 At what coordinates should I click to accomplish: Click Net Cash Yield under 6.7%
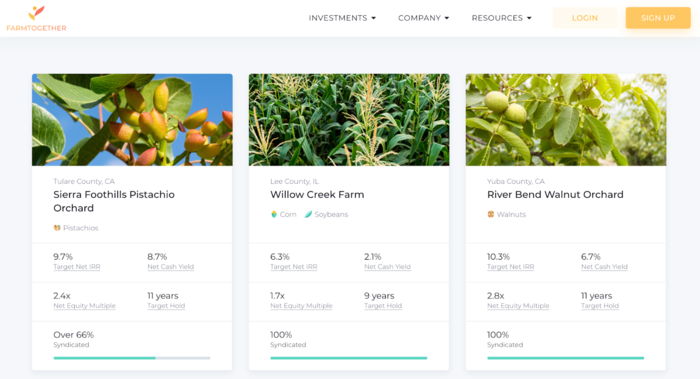pos(604,267)
